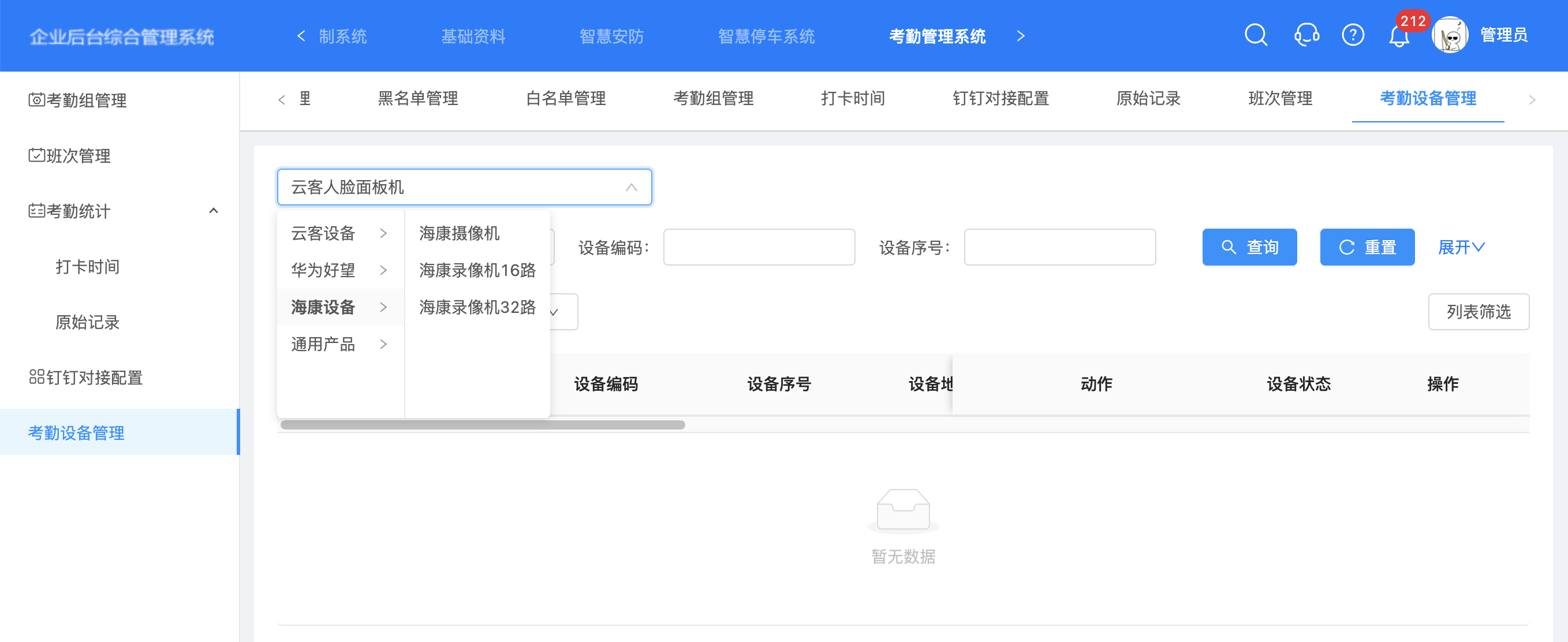Open 考勤组管理 in the sidebar

coord(120,100)
